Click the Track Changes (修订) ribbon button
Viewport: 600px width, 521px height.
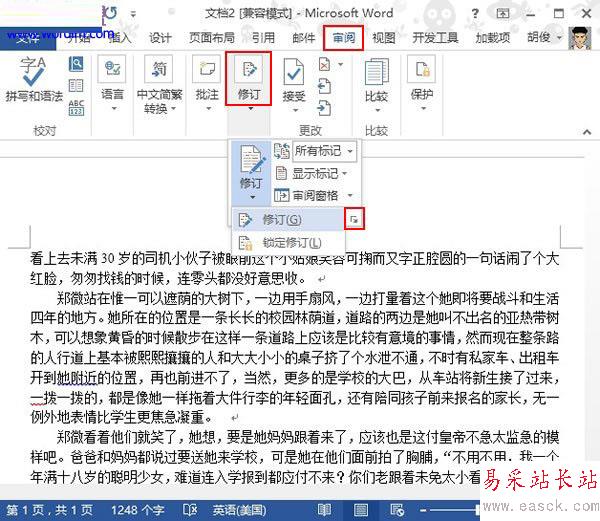(x=249, y=79)
